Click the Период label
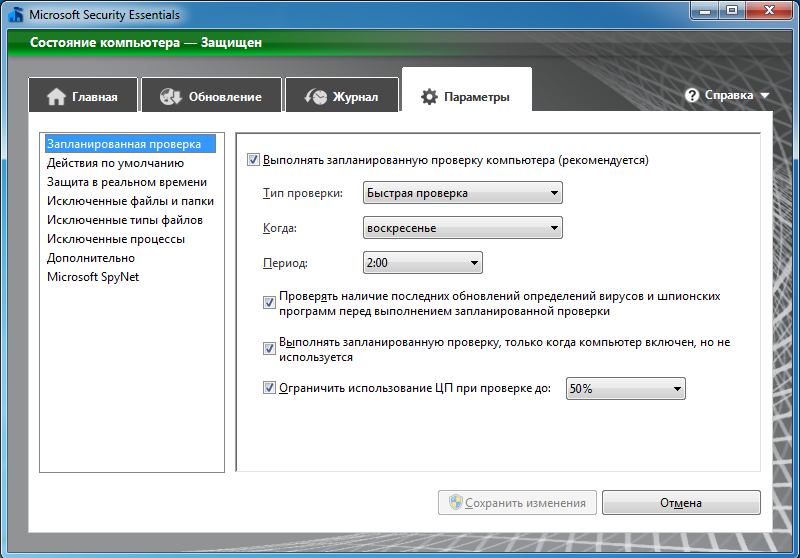The width and height of the screenshot is (800, 558). [x=285, y=263]
